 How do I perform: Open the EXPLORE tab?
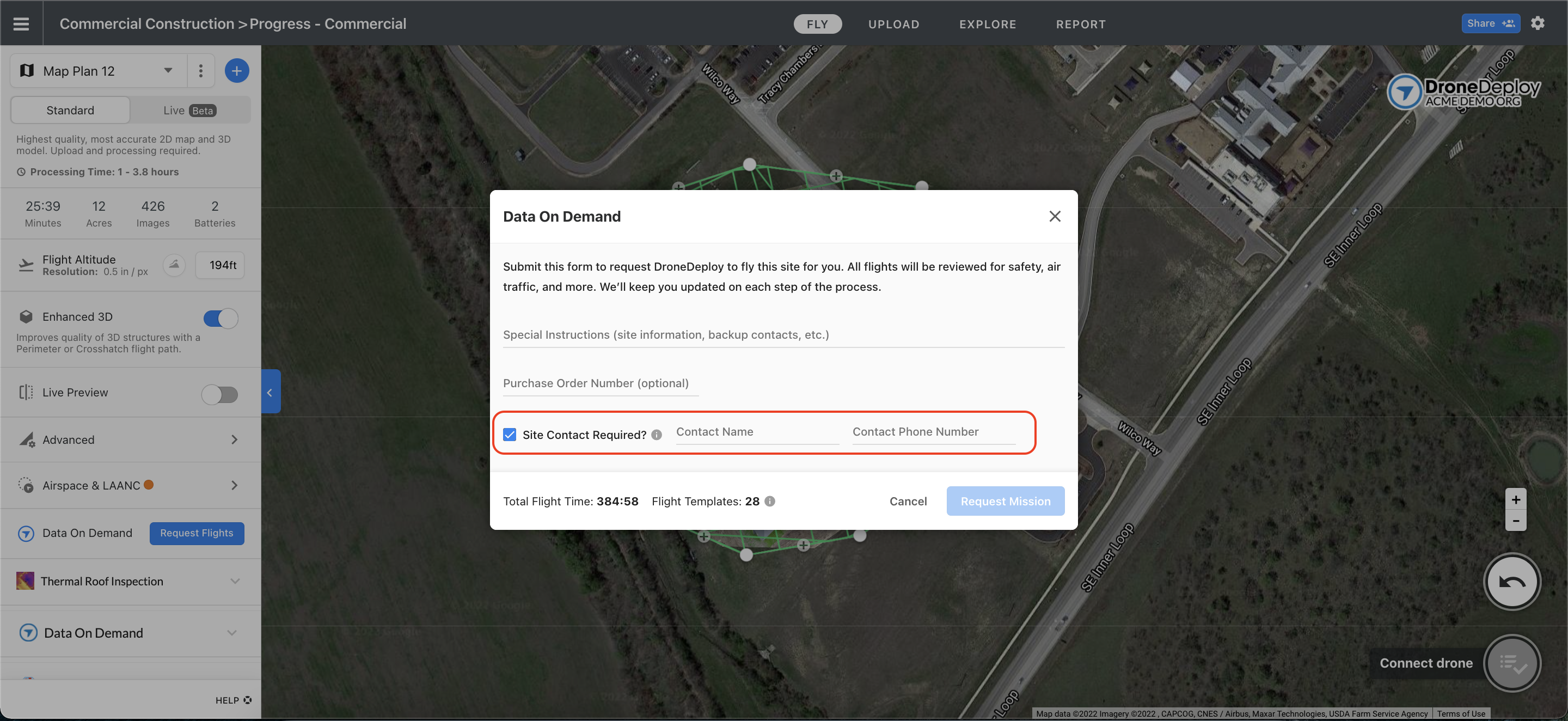[988, 24]
